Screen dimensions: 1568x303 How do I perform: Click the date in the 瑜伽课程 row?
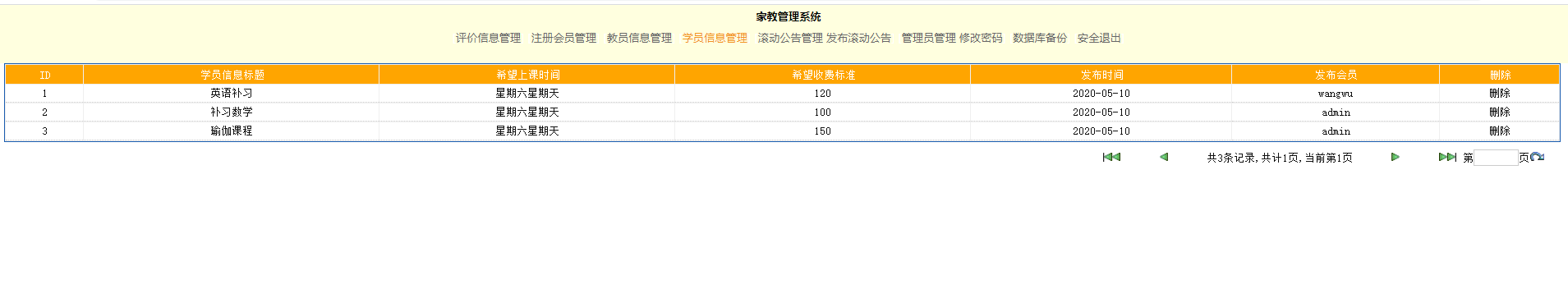tap(1101, 131)
